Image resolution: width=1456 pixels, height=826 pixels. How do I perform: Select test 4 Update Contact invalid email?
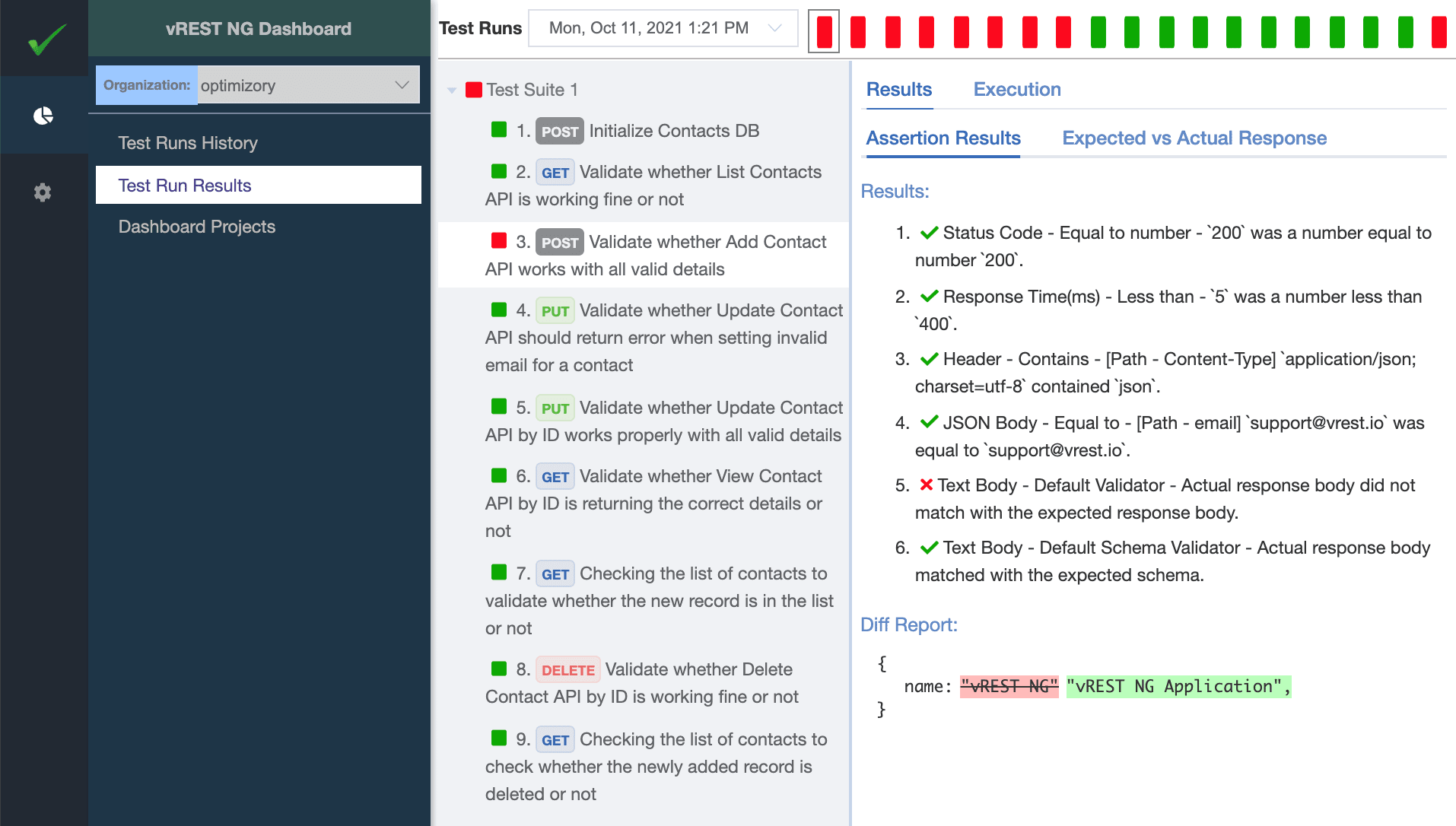click(644, 338)
